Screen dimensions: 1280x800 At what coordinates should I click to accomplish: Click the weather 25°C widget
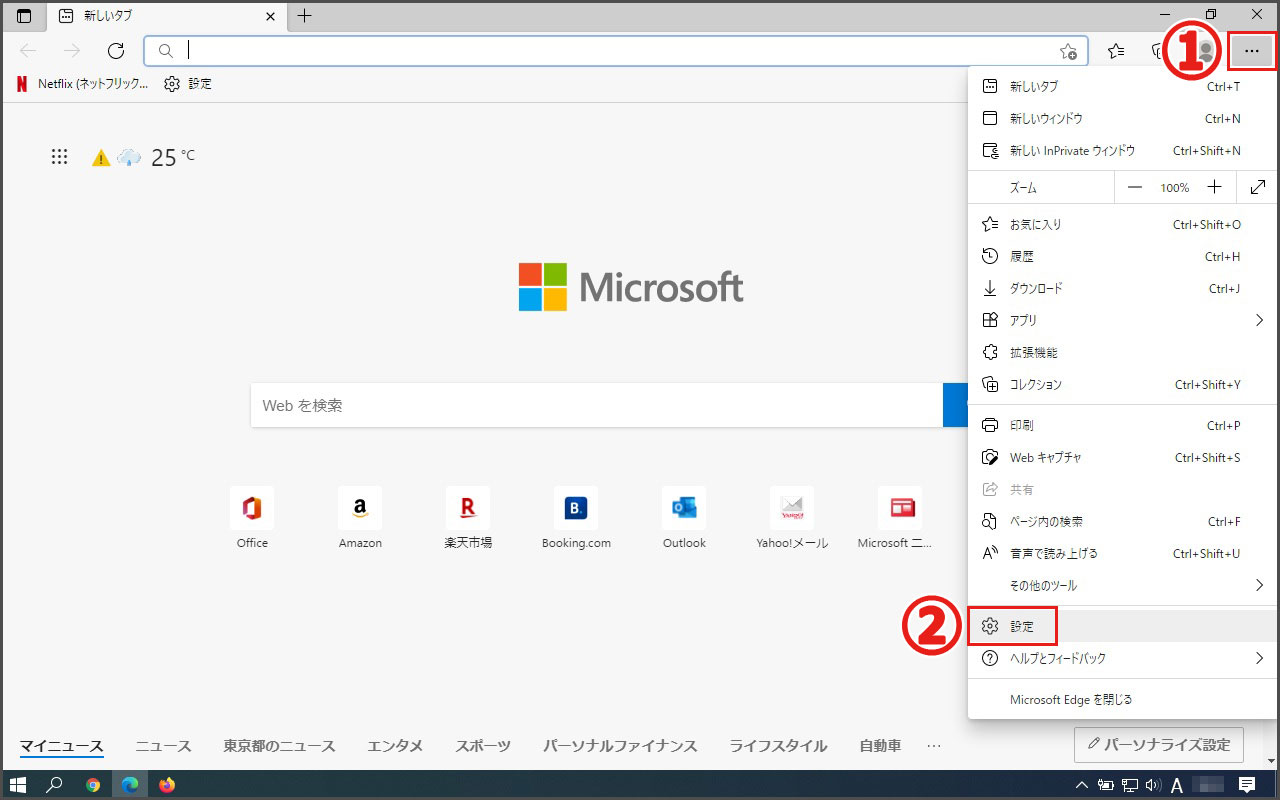click(143, 157)
